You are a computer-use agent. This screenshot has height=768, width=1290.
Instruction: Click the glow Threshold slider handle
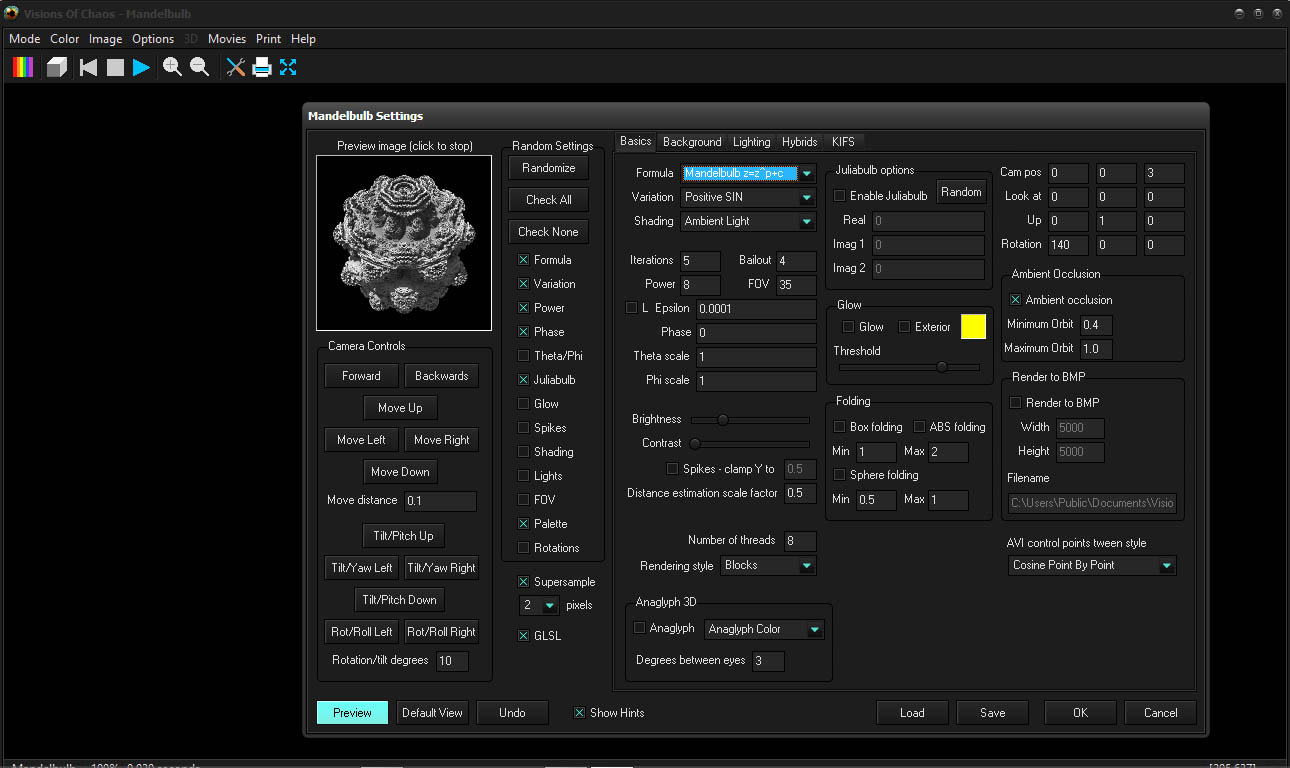pos(941,367)
